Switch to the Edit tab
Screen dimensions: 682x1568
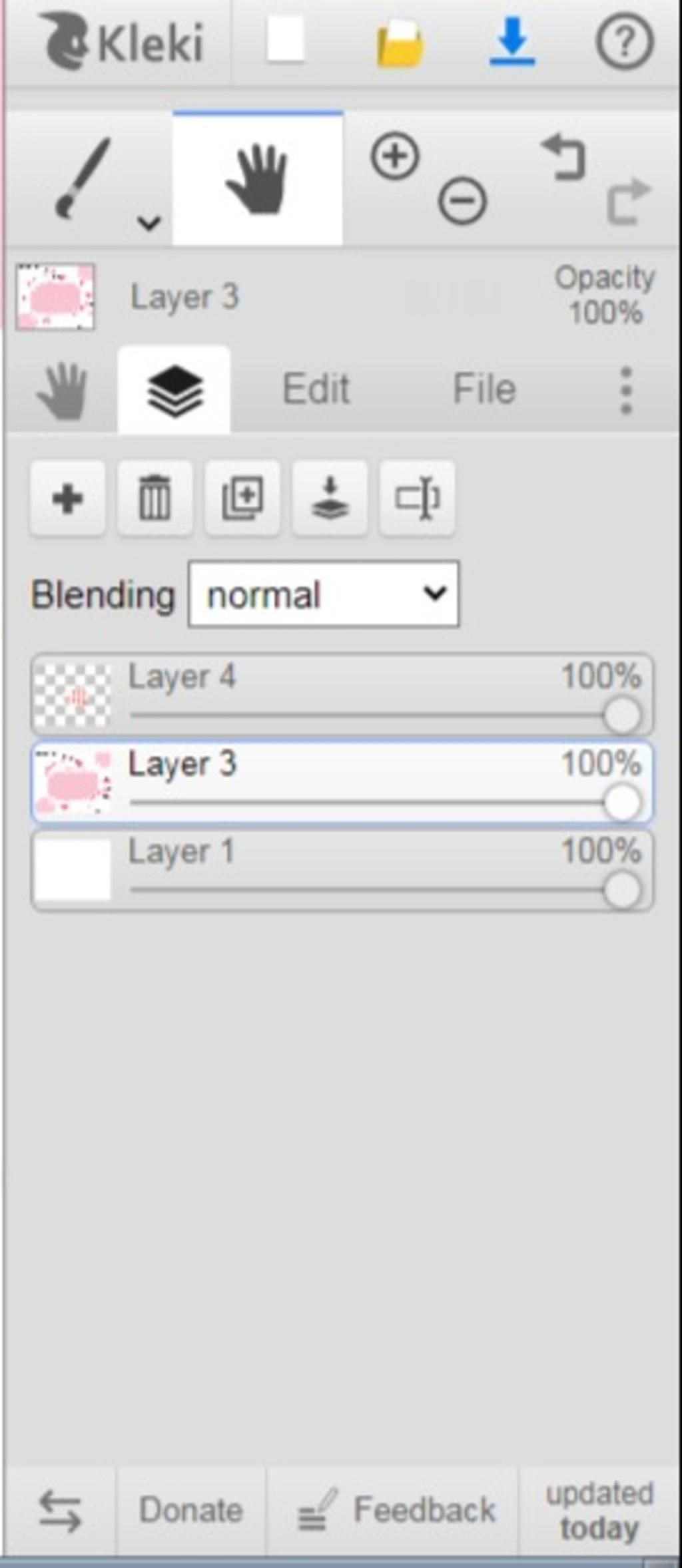tap(316, 389)
